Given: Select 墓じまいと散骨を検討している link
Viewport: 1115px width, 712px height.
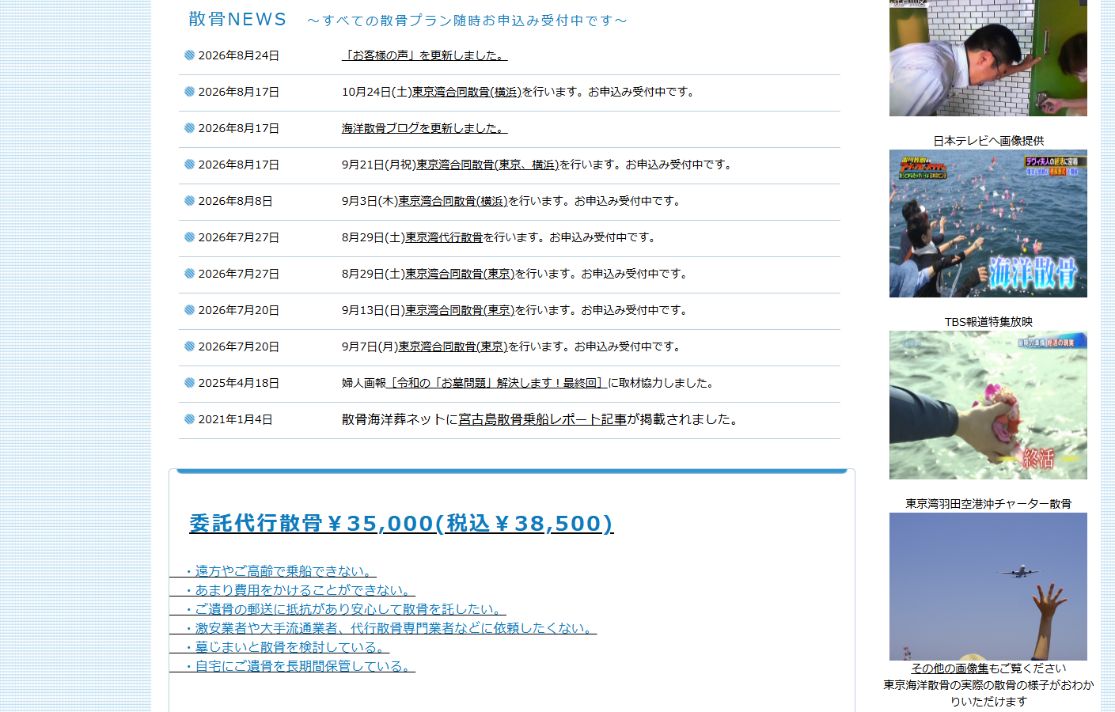Looking at the screenshot, I should coord(279,647).
